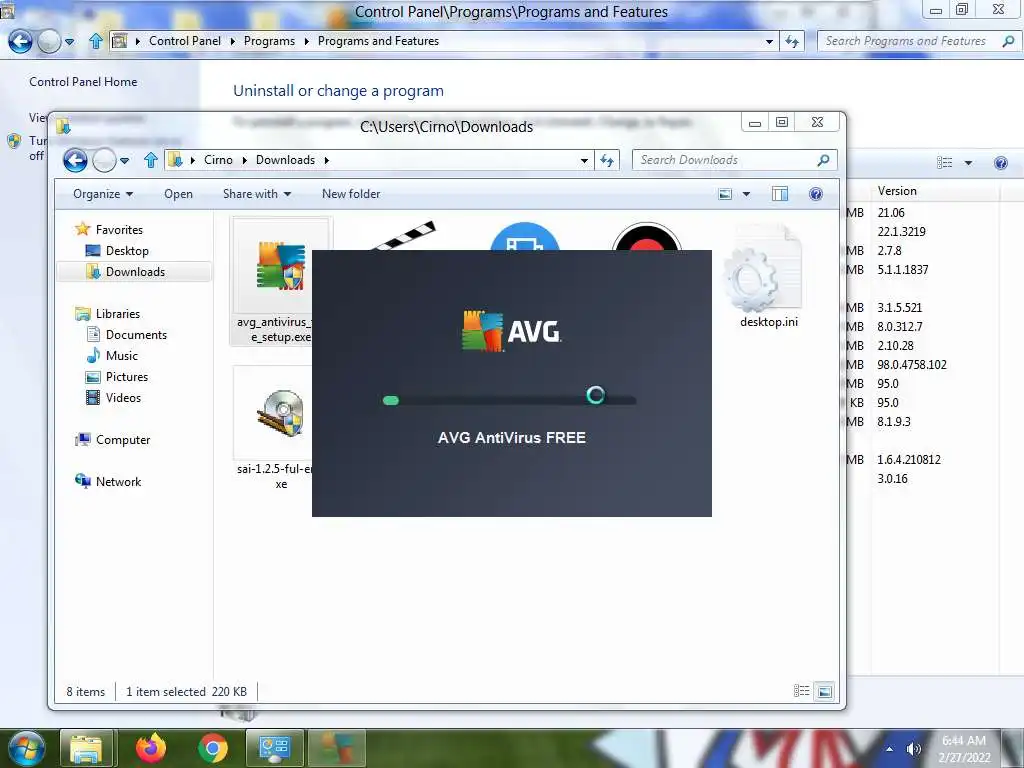The image size is (1024, 768).
Task: Open Help icon in Programs and Features
Action: click(x=1000, y=163)
